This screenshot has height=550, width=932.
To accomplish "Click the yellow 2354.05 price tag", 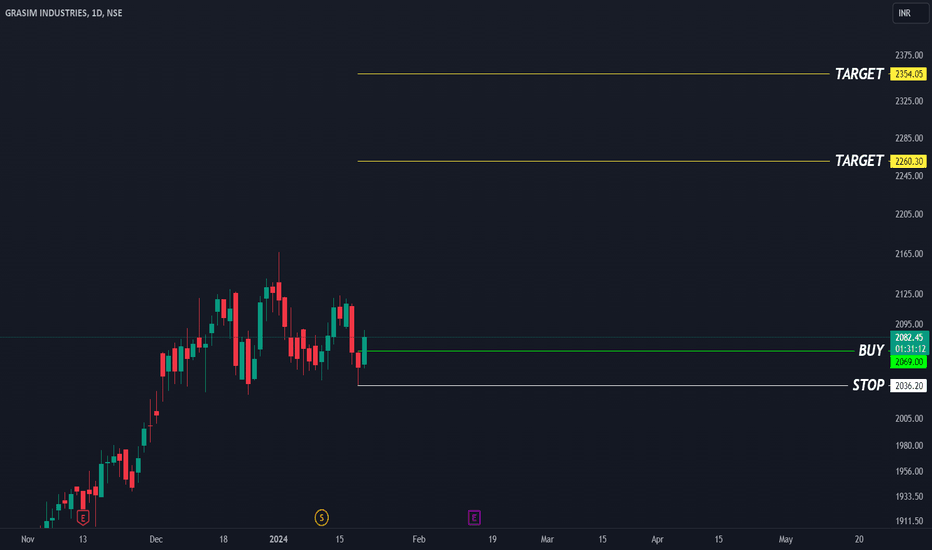I will pyautogui.click(x=909, y=74).
